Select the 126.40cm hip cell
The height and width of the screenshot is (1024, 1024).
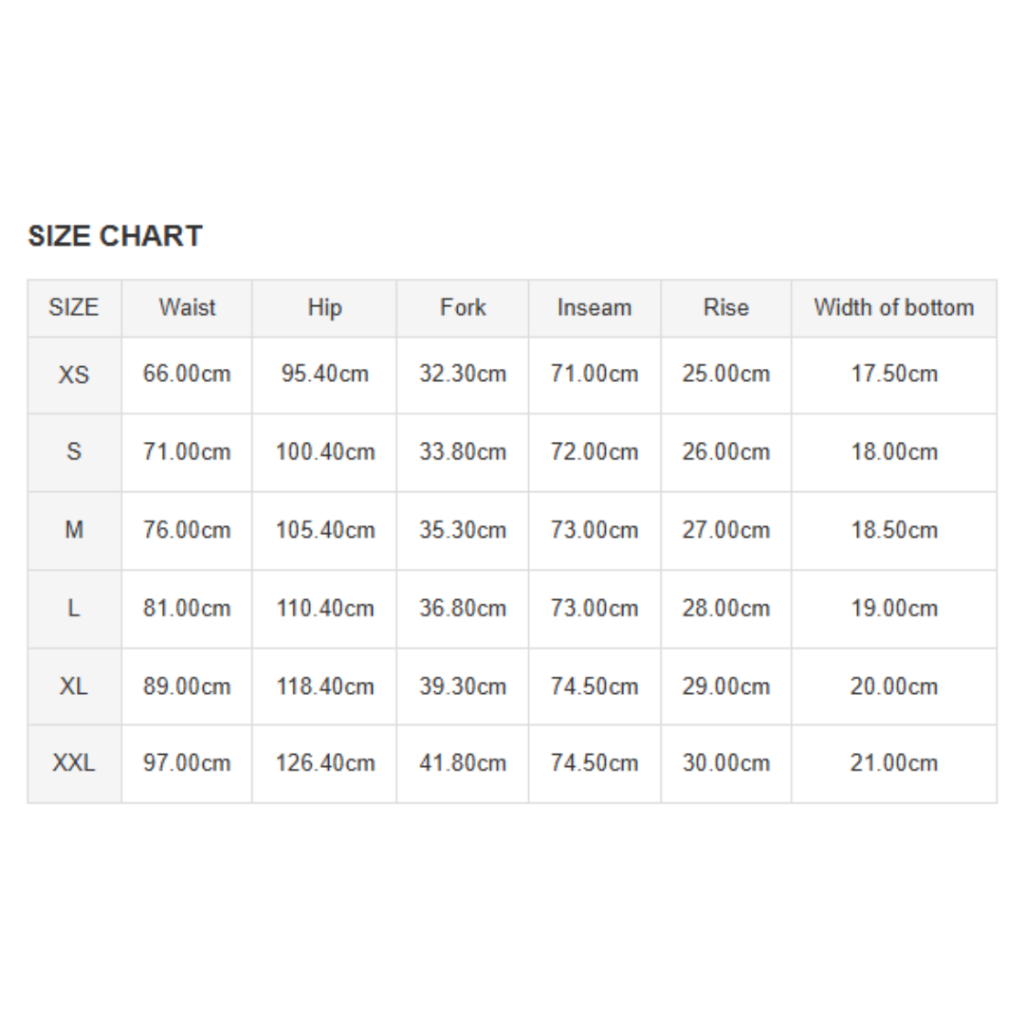click(325, 764)
